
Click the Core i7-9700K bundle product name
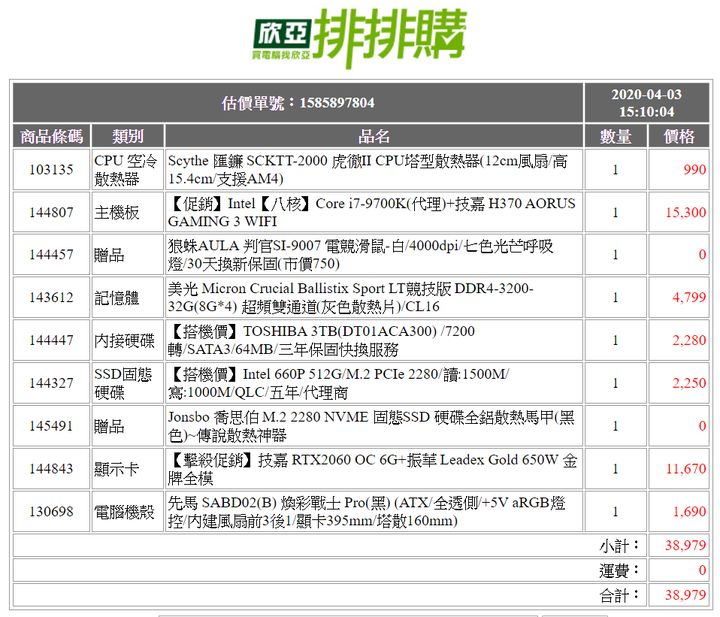(371, 212)
